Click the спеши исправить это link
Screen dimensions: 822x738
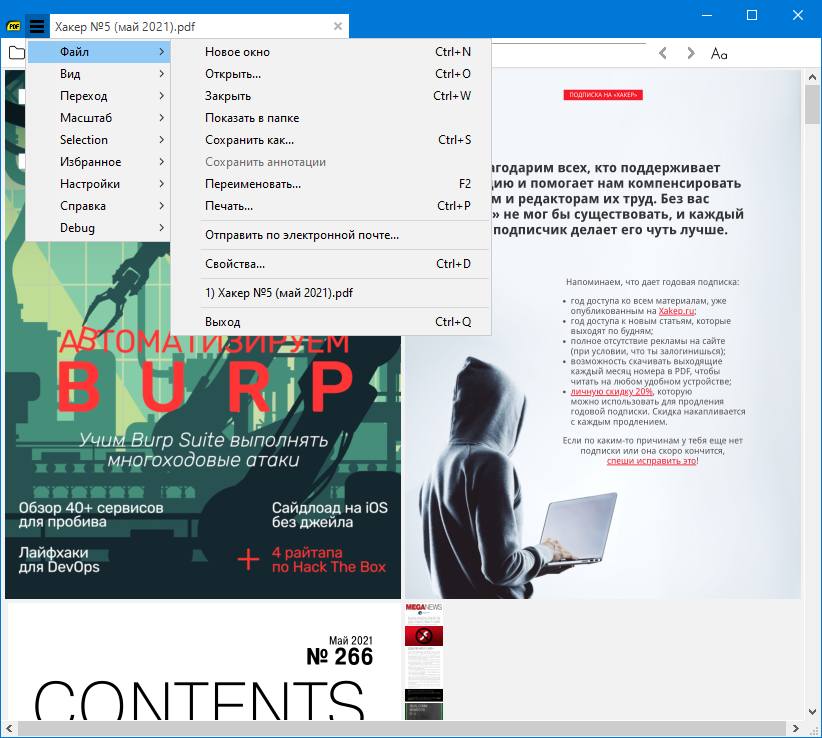pos(651,461)
